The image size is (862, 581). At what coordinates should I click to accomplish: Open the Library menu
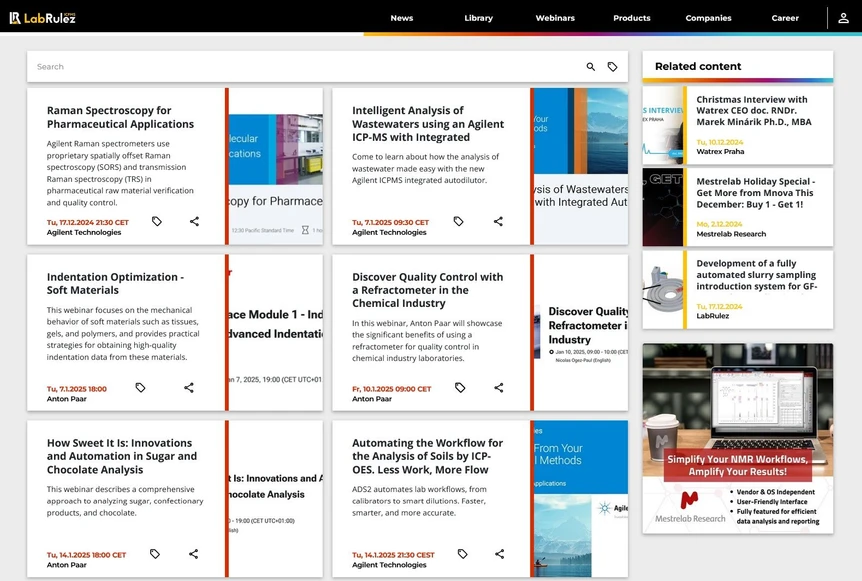point(478,18)
